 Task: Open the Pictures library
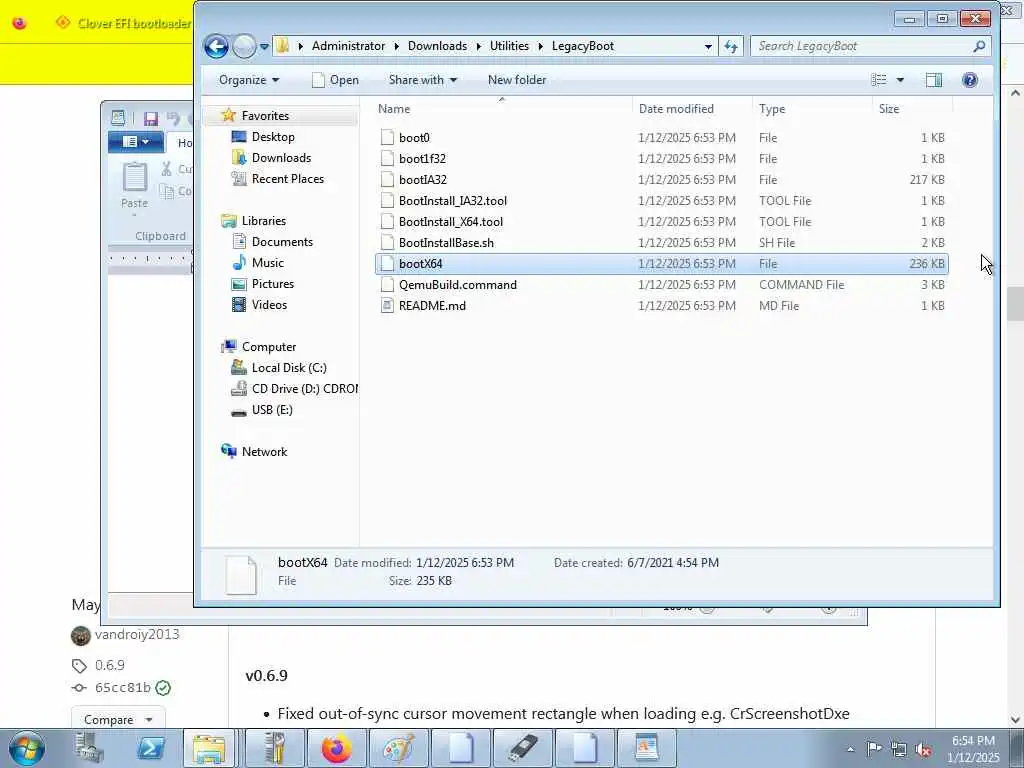coord(272,283)
